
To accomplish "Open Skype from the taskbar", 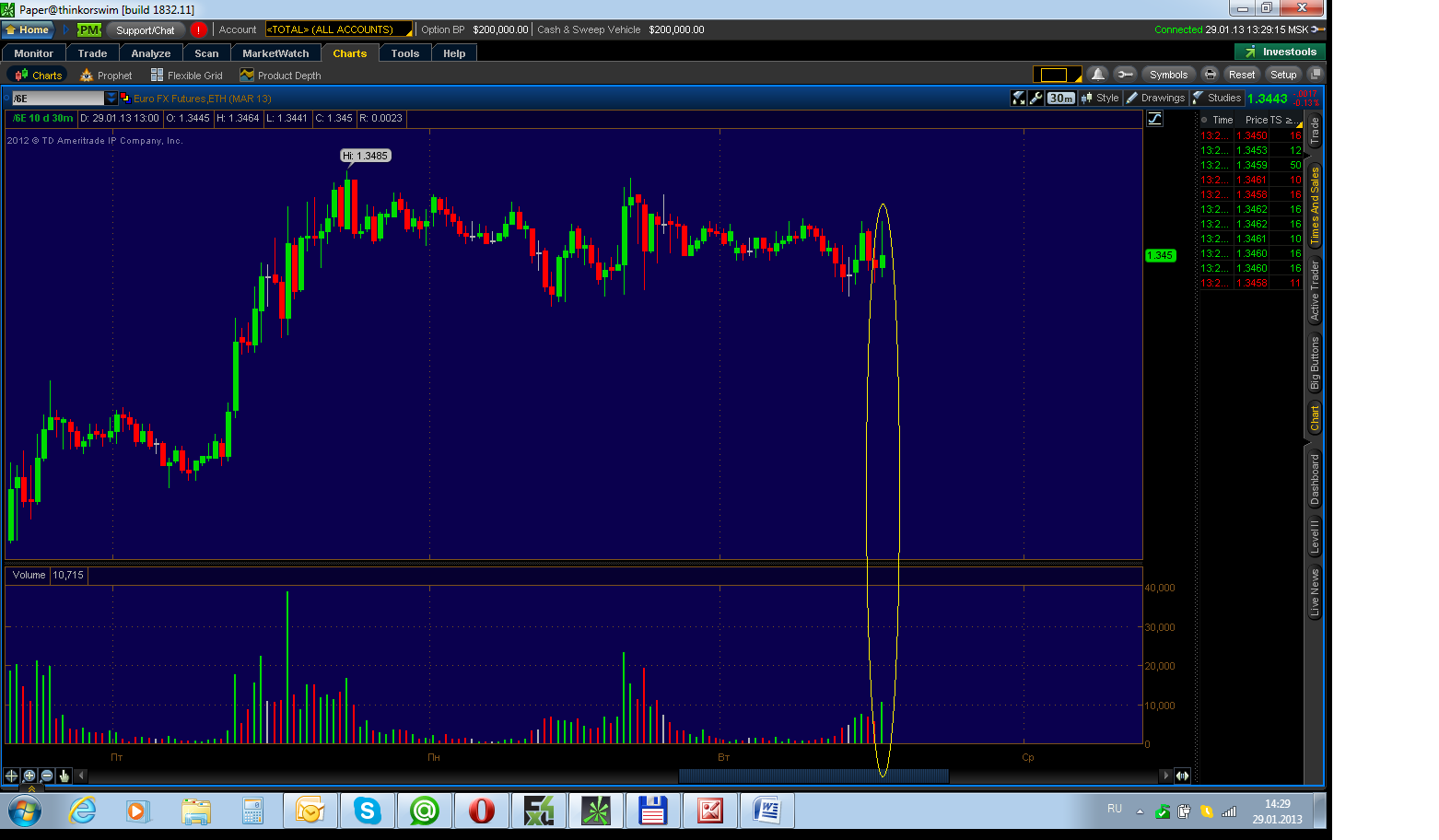I will (367, 811).
